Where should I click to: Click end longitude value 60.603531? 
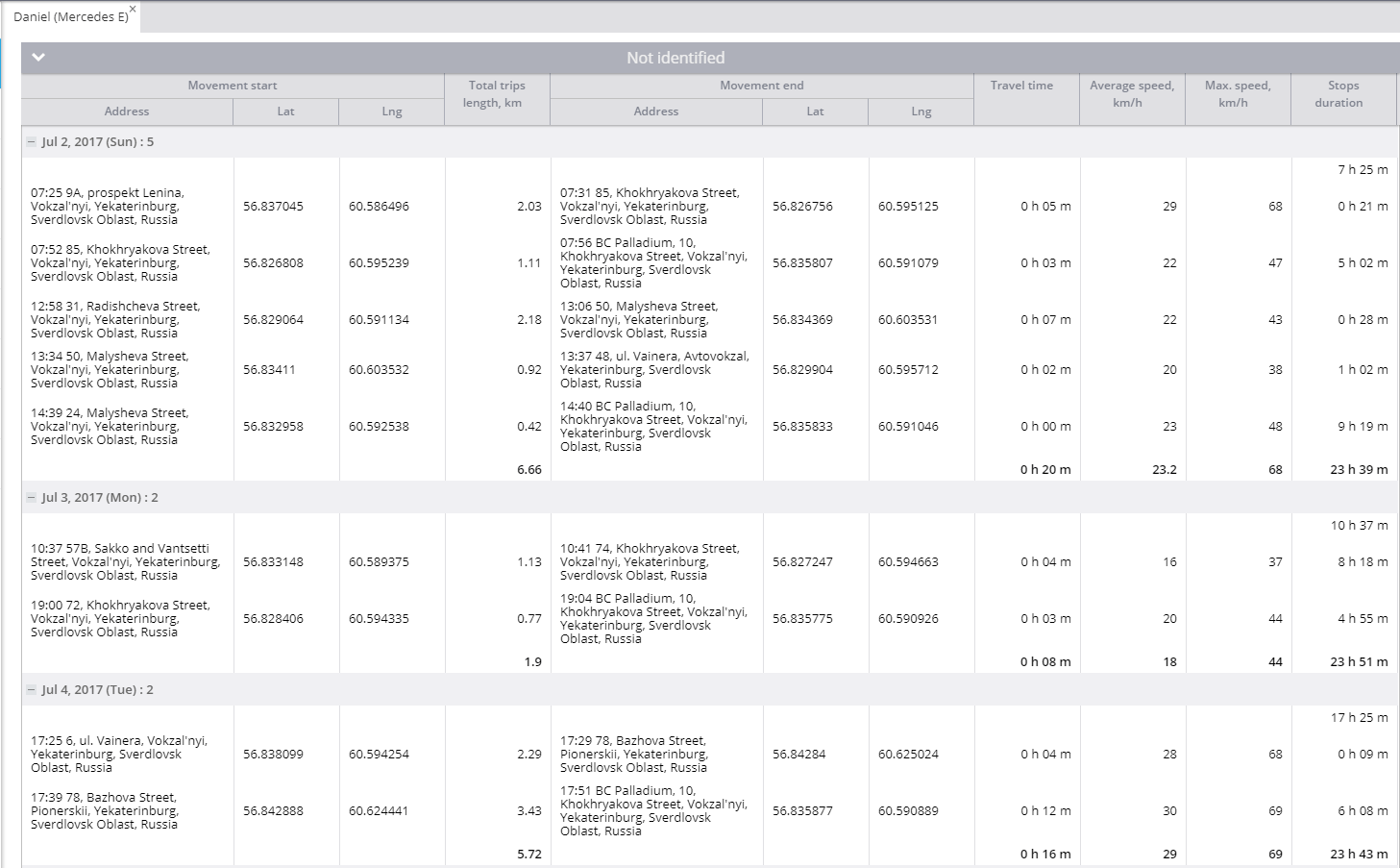click(x=908, y=320)
